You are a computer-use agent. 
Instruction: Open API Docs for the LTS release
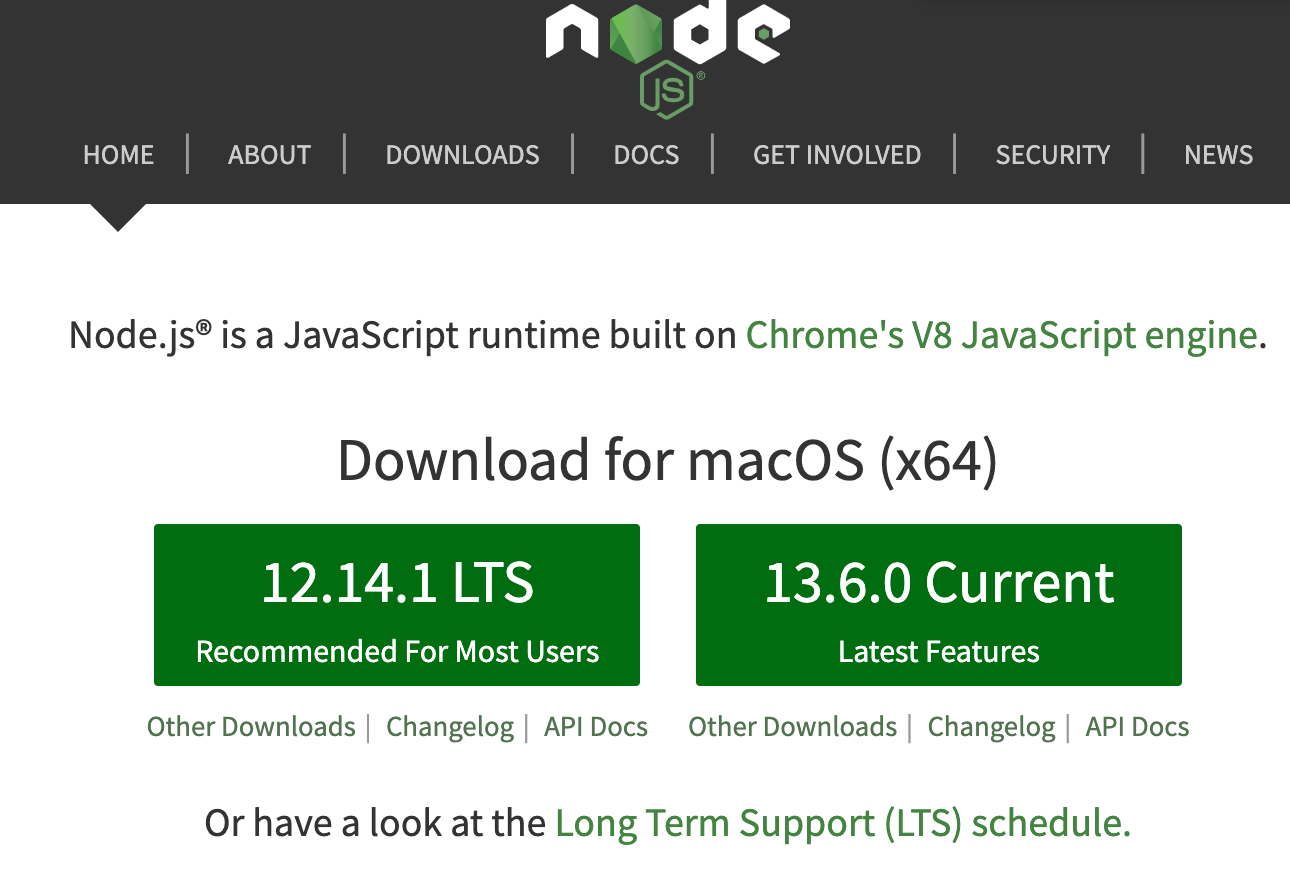click(x=595, y=727)
